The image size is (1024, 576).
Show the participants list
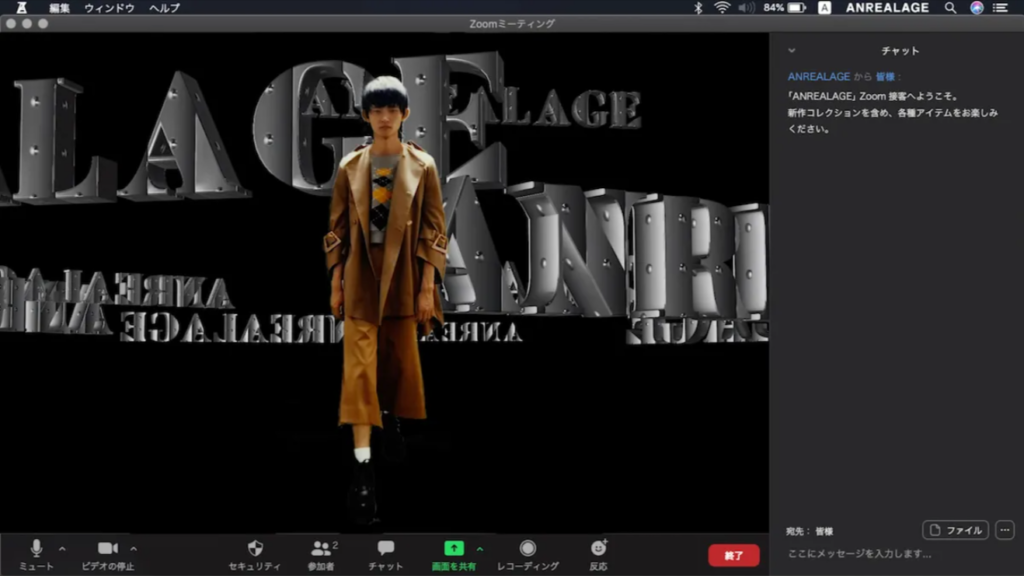321,555
